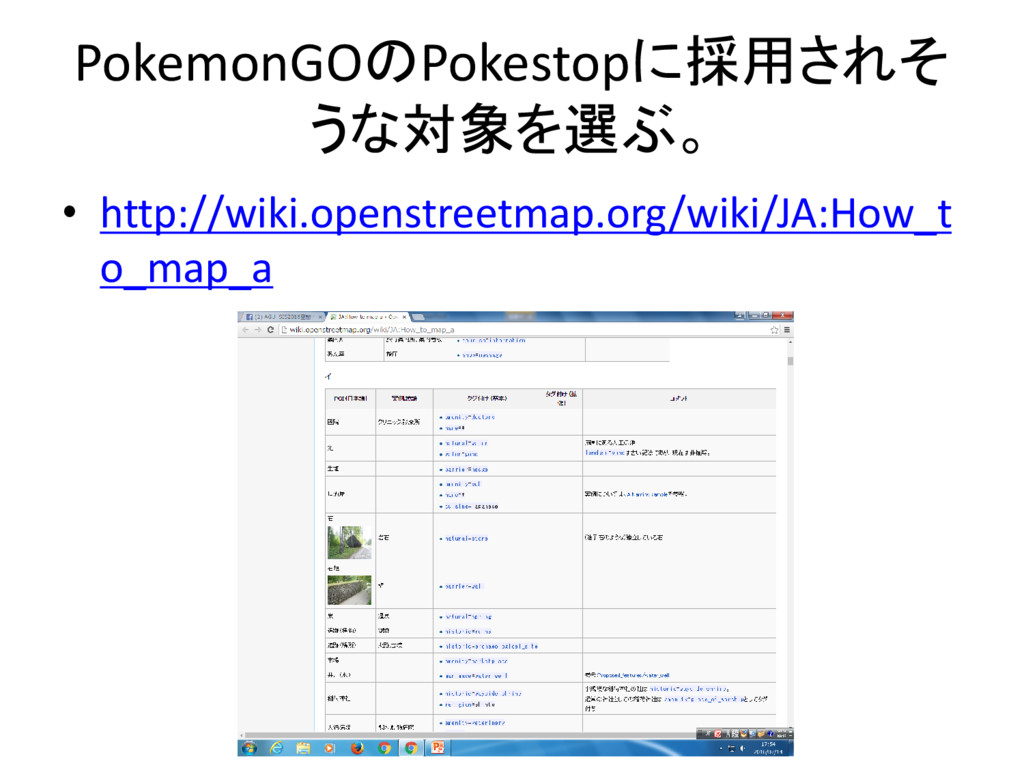This screenshot has height=768, width=1024.
Task: Click the volume speaker icon in system tray
Action: click(x=742, y=748)
